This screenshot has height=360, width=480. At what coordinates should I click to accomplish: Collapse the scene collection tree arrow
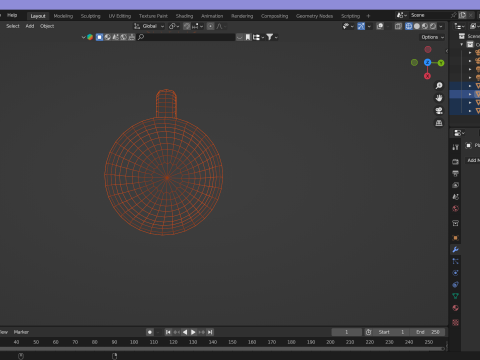coord(462,44)
